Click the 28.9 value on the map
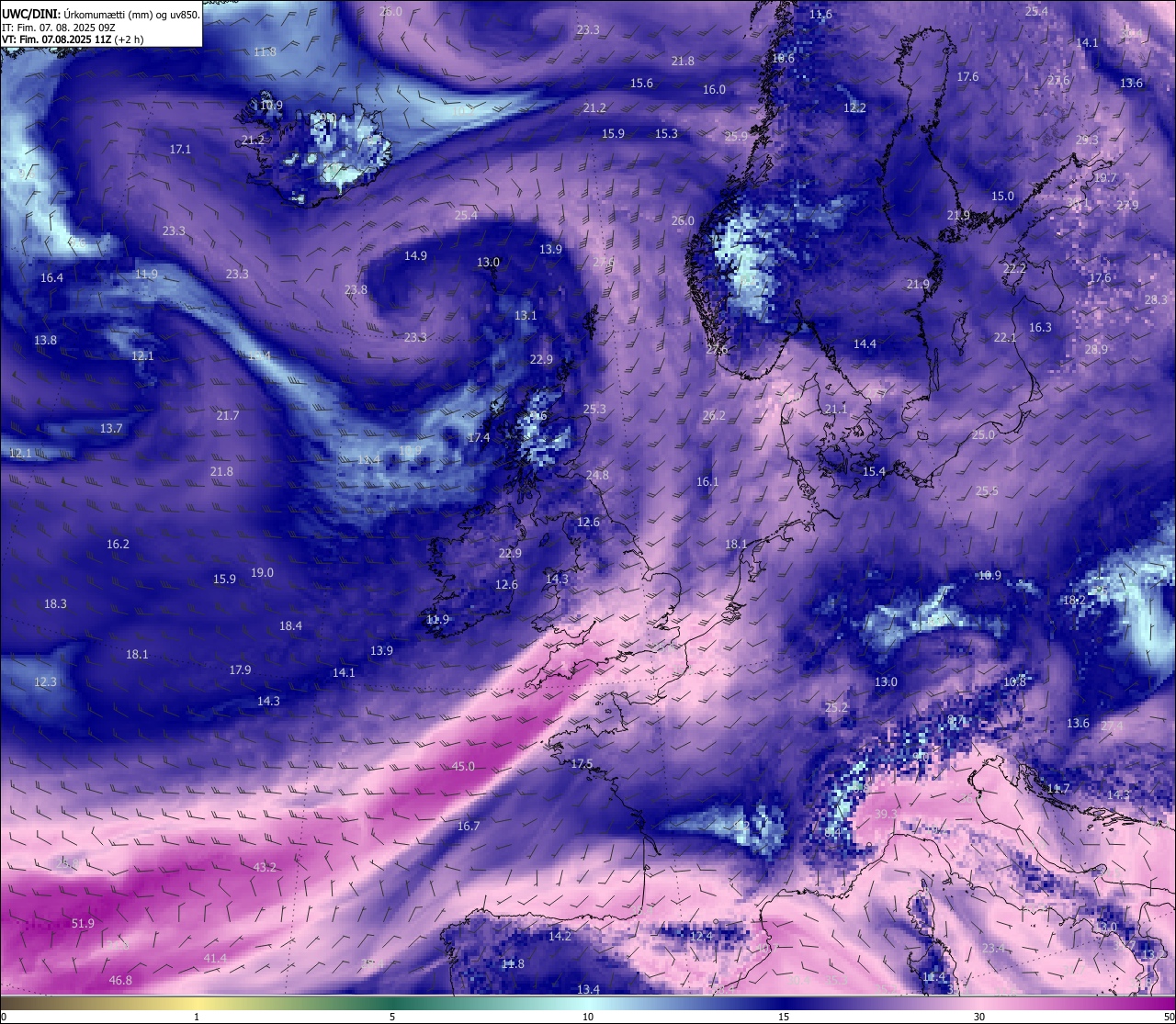 (1096, 350)
